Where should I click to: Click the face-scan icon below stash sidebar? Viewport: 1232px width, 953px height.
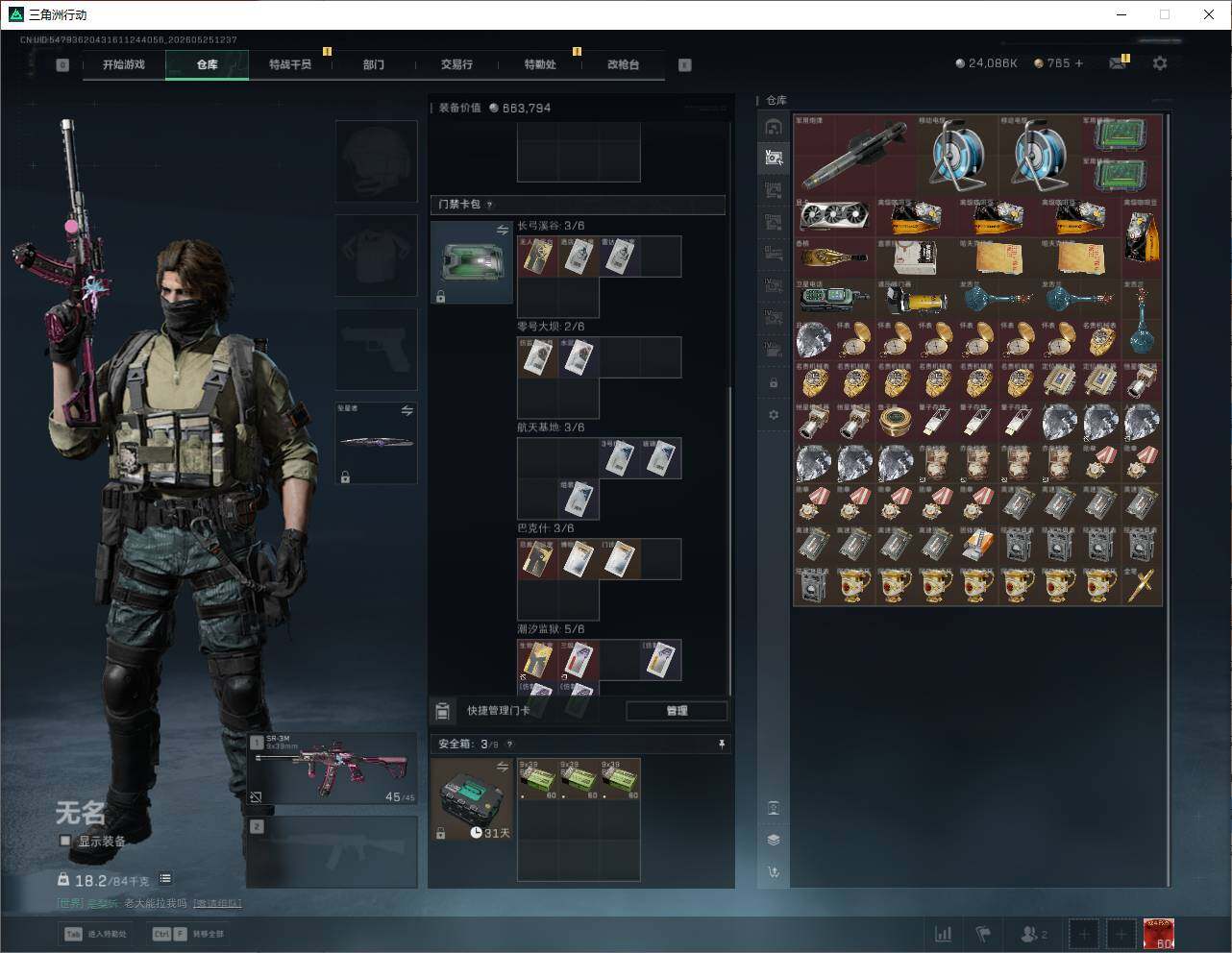(774, 807)
